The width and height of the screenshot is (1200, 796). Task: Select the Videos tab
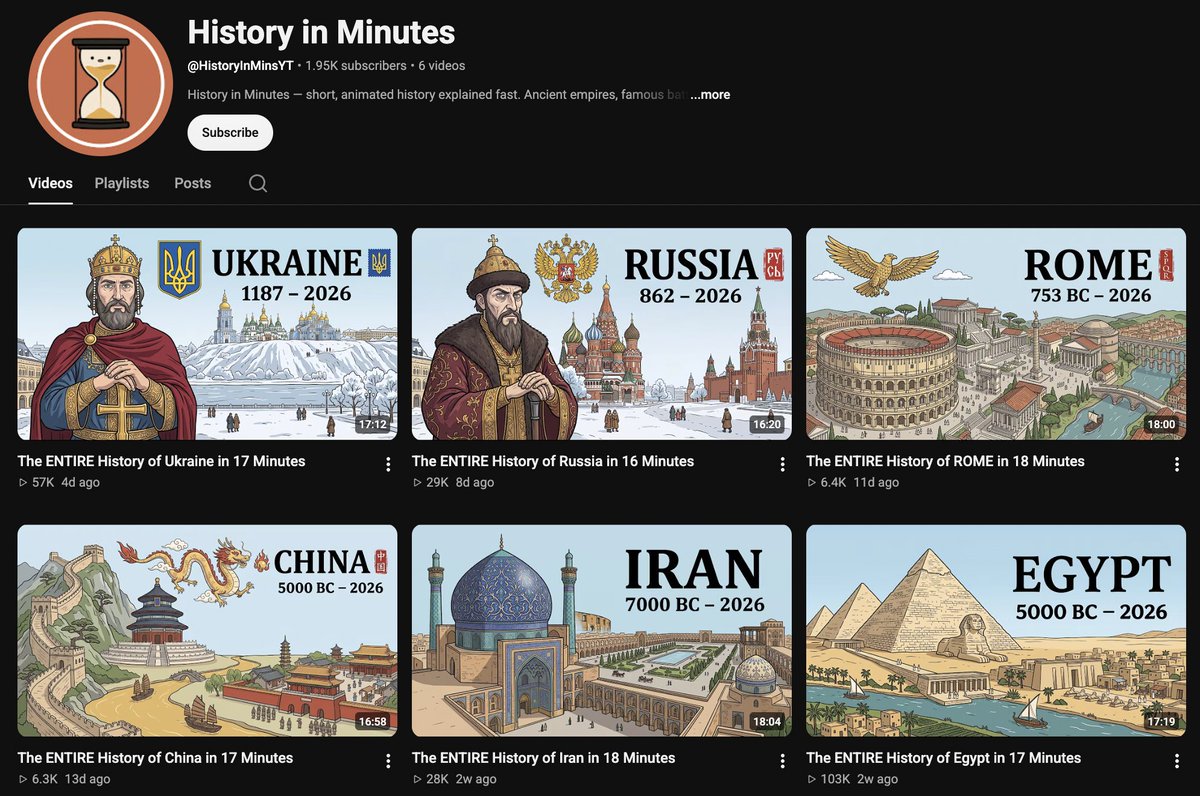[x=50, y=183]
